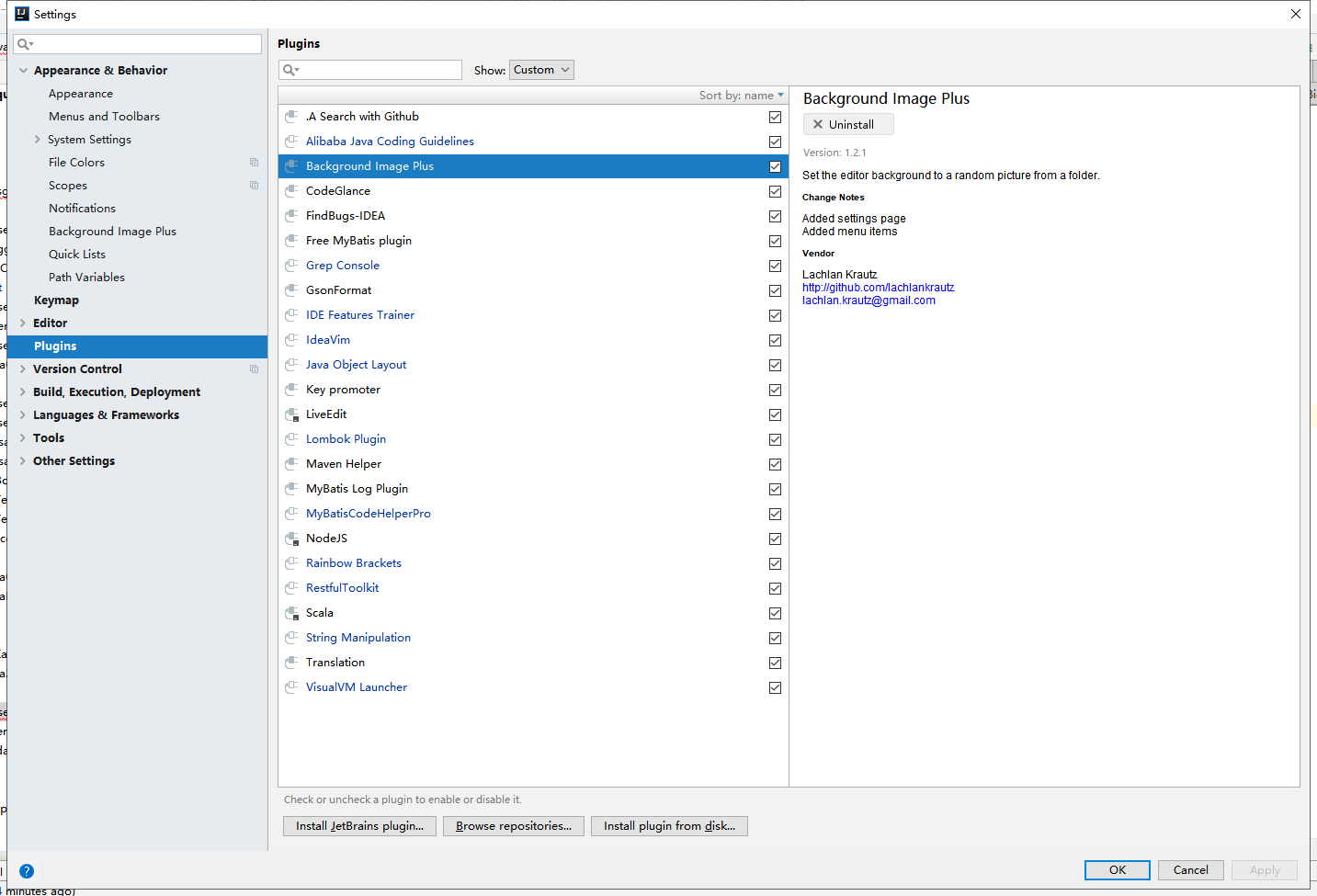Click the plugin icon beside FindBugs-IDEA

click(x=291, y=216)
